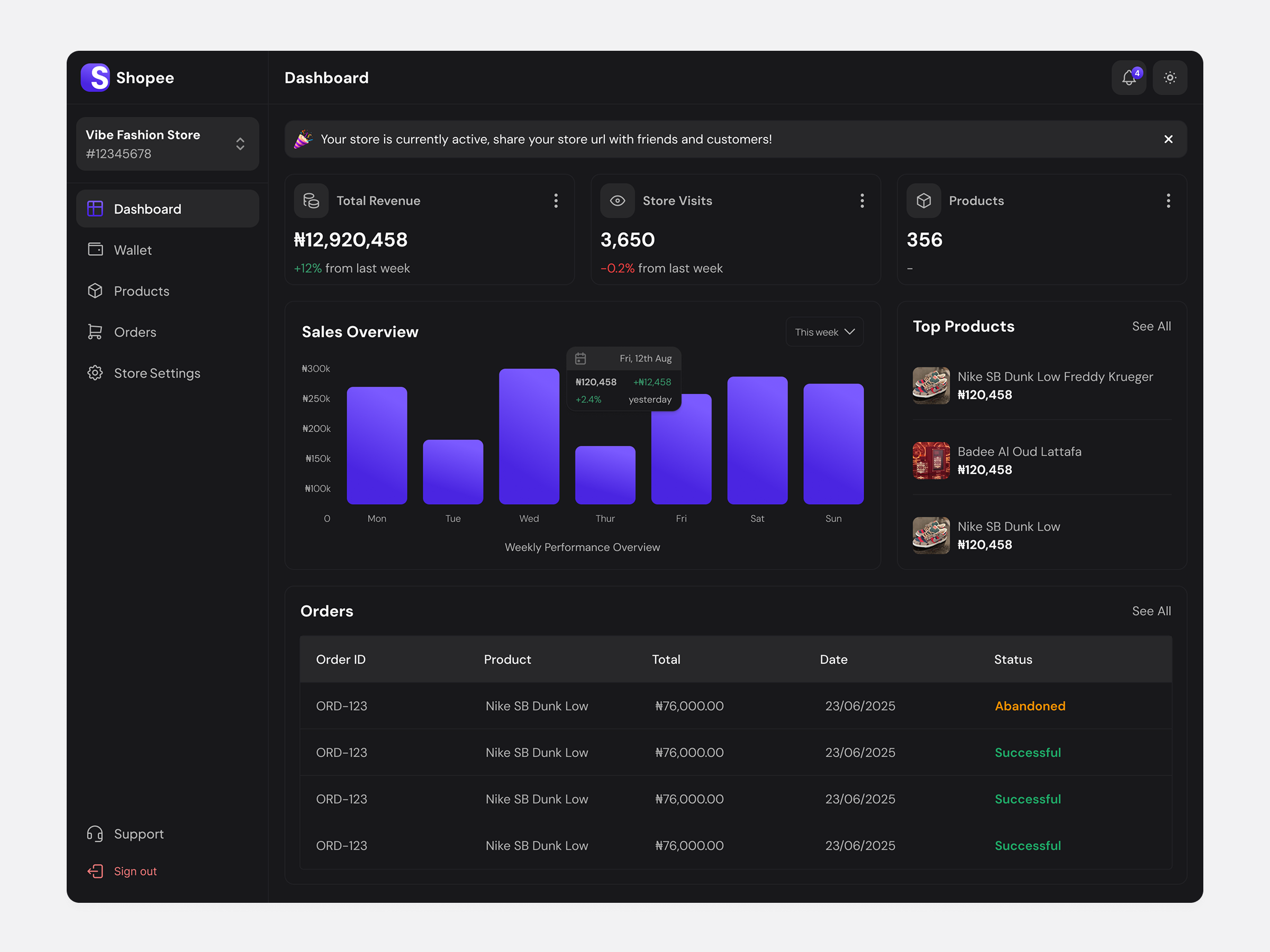Screen dimensions: 1270x952
Task: Collapse the store selector chevron
Action: click(241, 144)
